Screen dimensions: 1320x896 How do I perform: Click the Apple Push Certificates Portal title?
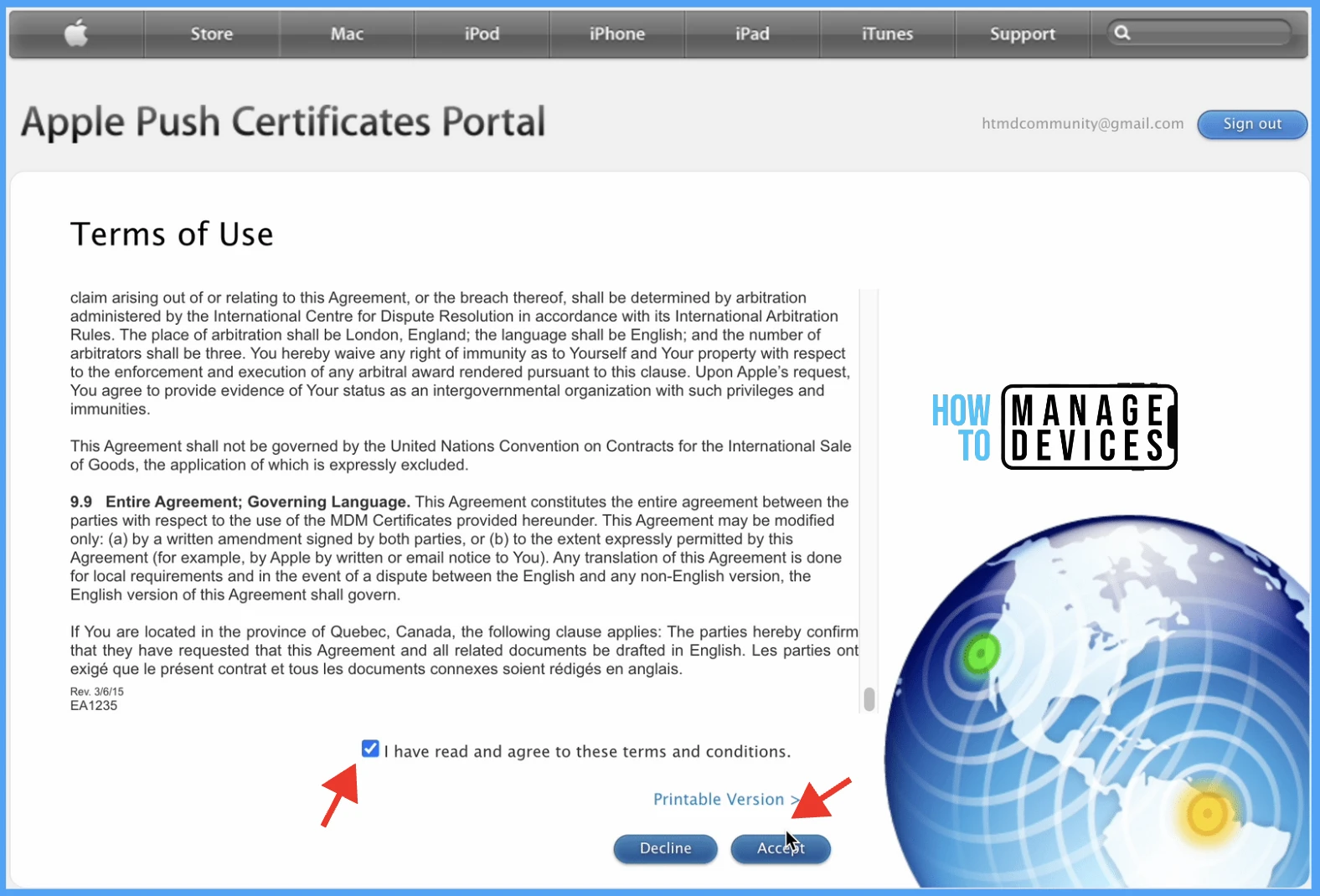tap(283, 122)
